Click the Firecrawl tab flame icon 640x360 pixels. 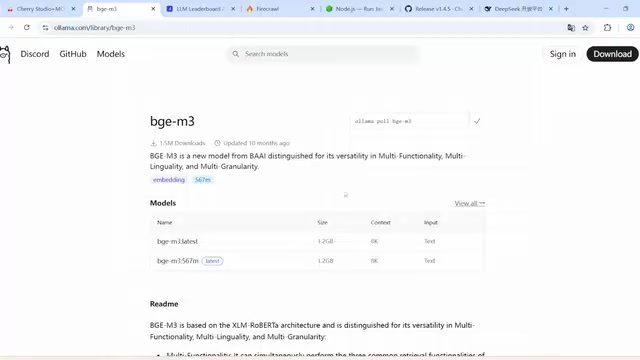pos(250,9)
